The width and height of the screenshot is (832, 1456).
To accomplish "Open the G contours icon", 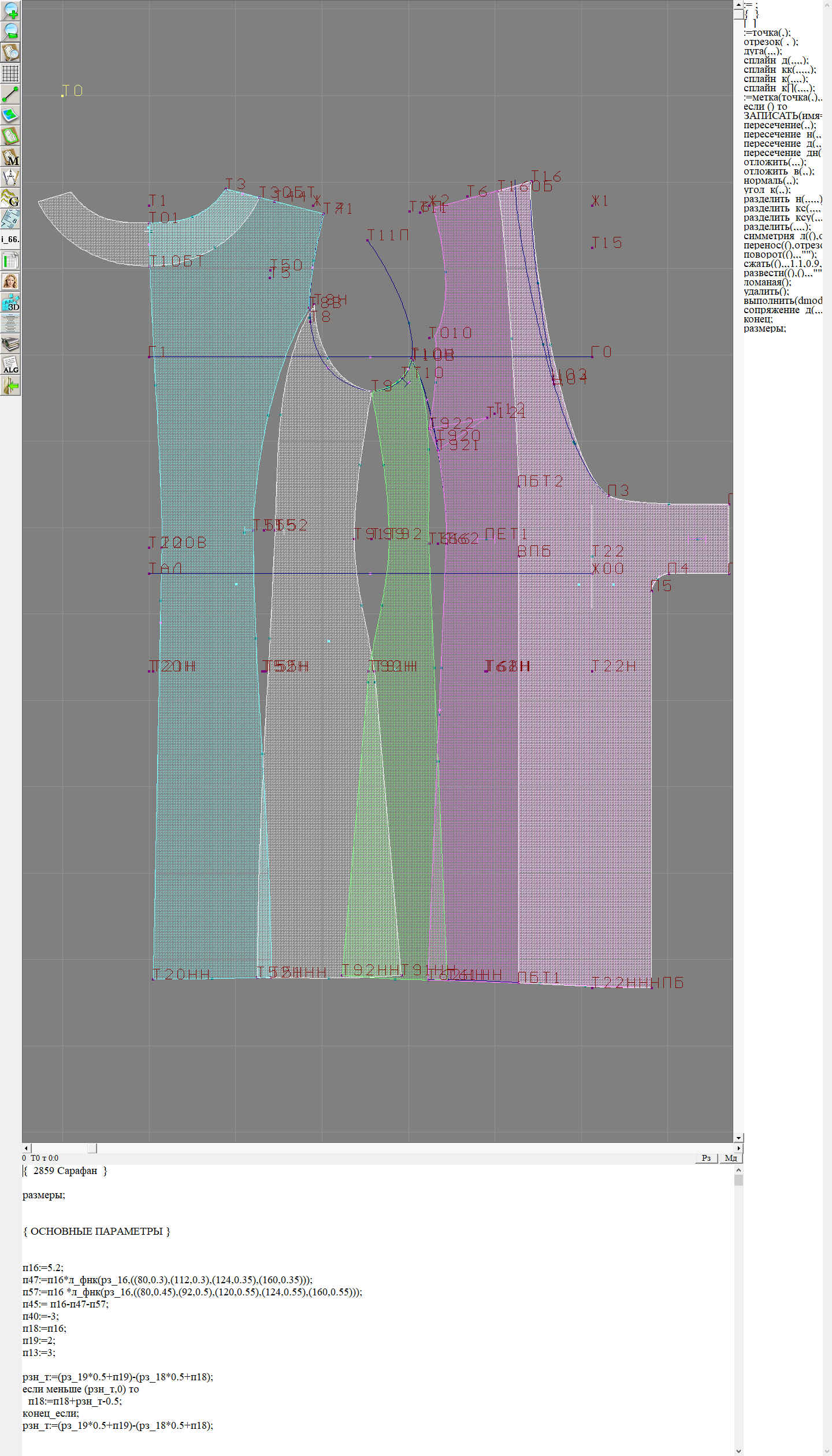I will [x=10, y=198].
